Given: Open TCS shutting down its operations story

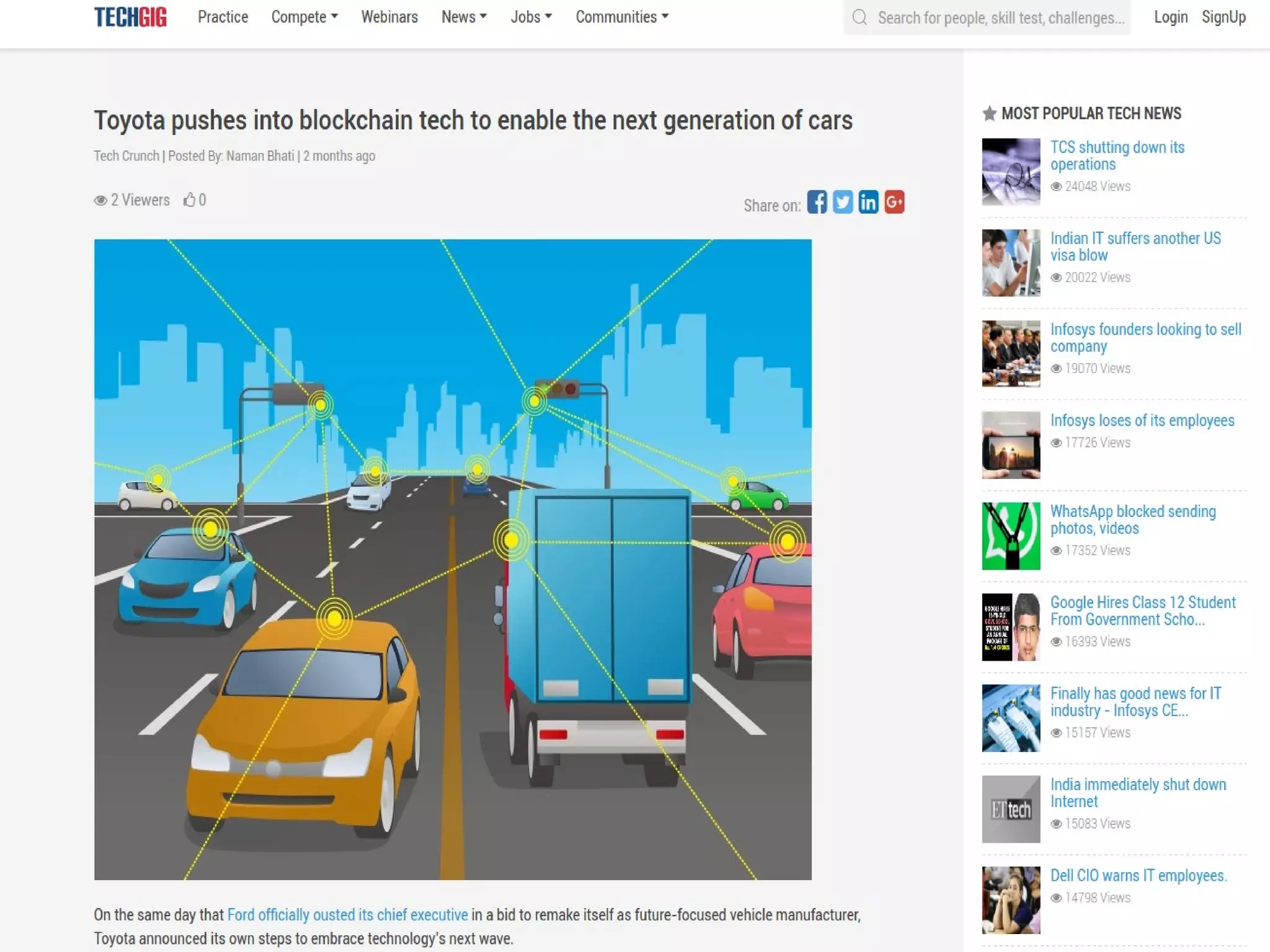Looking at the screenshot, I should click(x=1117, y=156).
